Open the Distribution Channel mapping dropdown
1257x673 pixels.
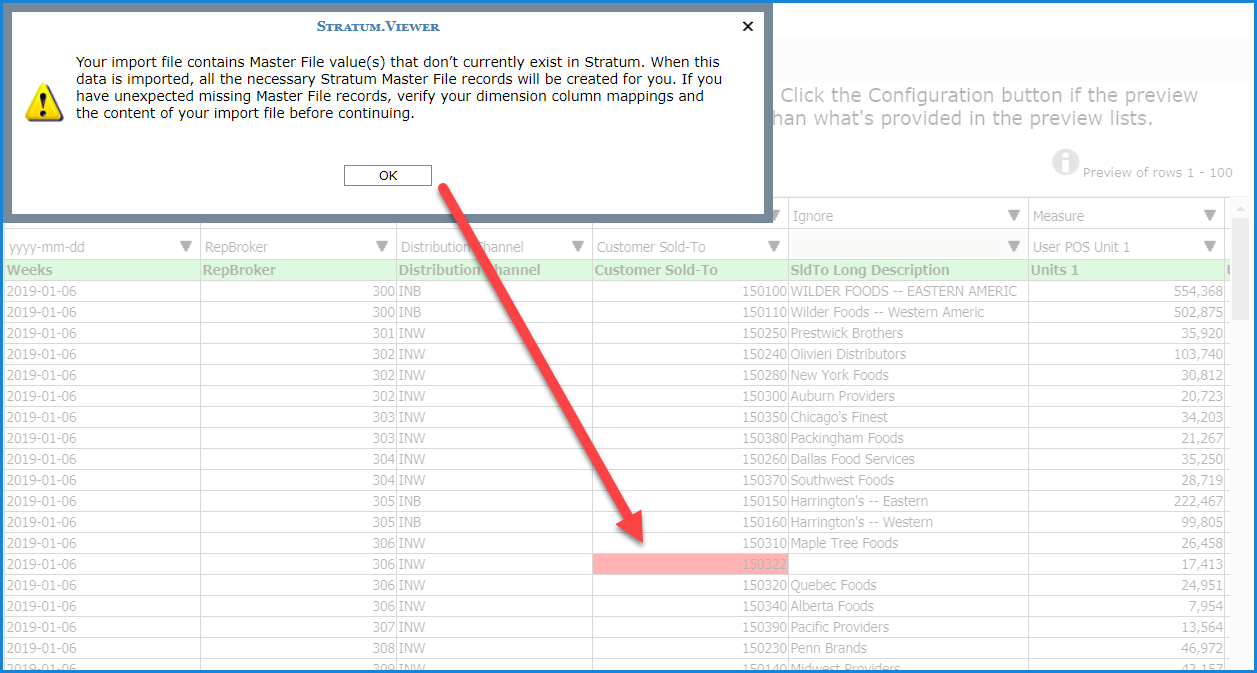click(x=578, y=247)
